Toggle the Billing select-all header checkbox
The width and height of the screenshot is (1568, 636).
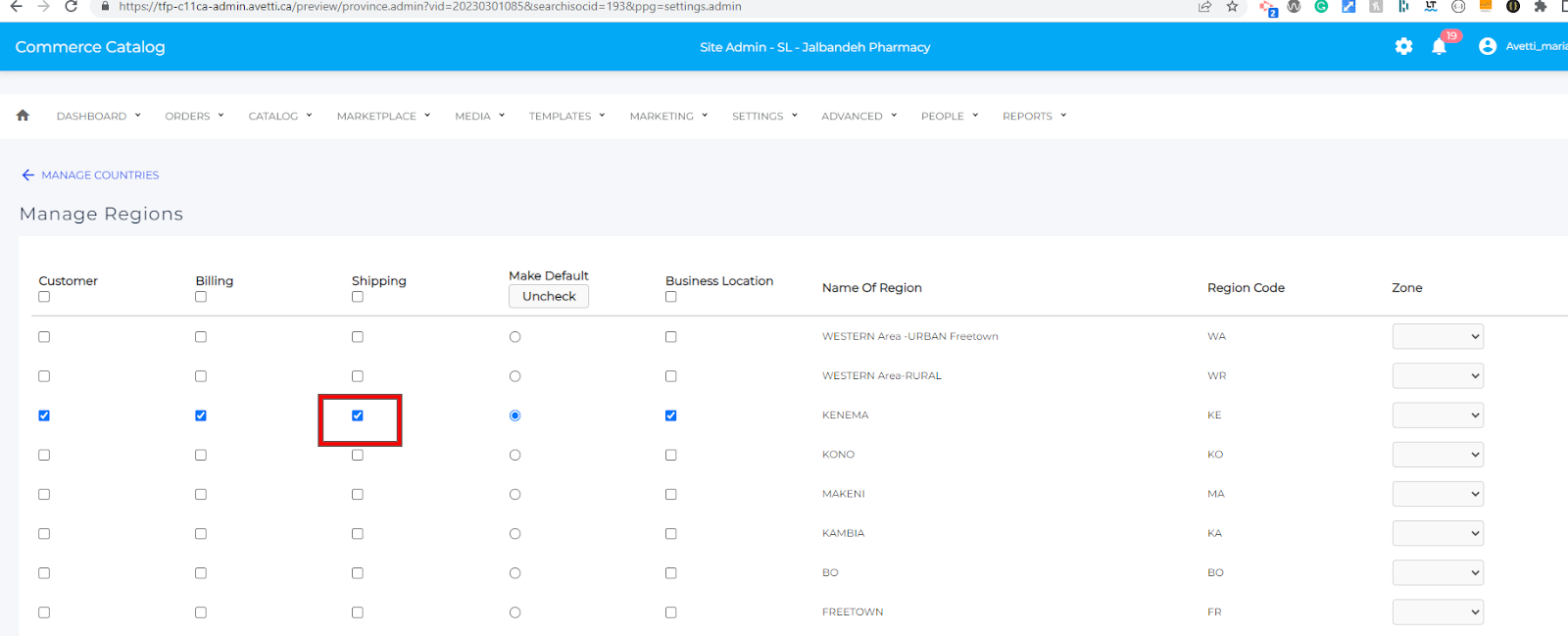coord(201,297)
